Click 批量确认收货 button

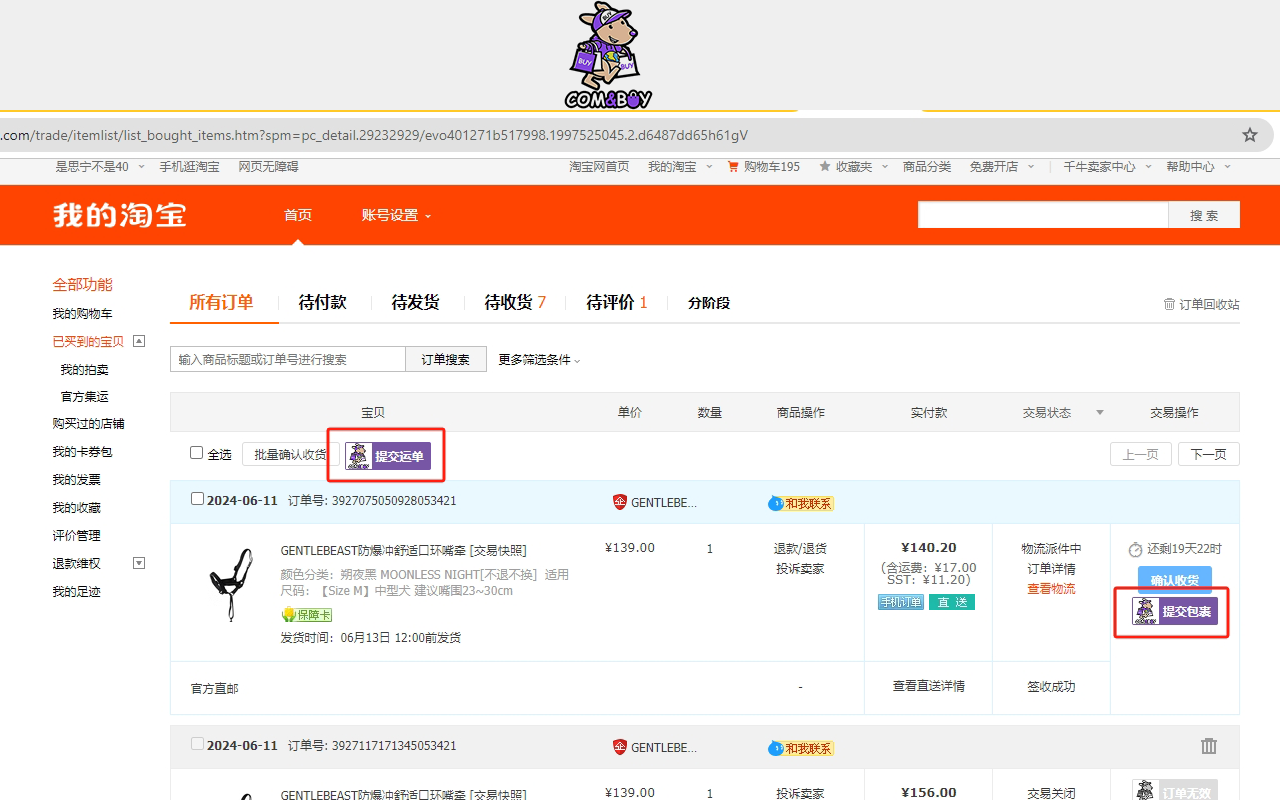coord(290,454)
